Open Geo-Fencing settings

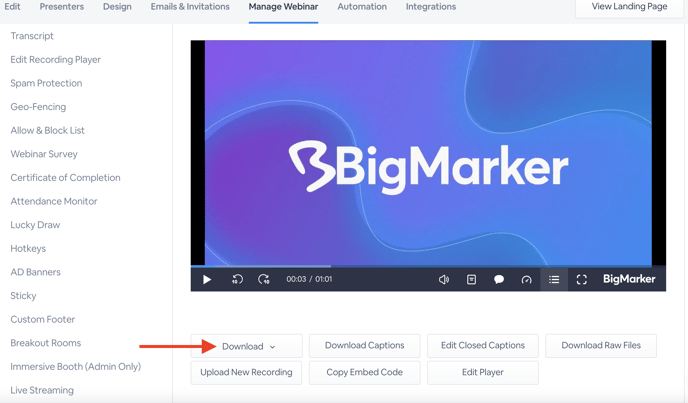[x=38, y=107]
